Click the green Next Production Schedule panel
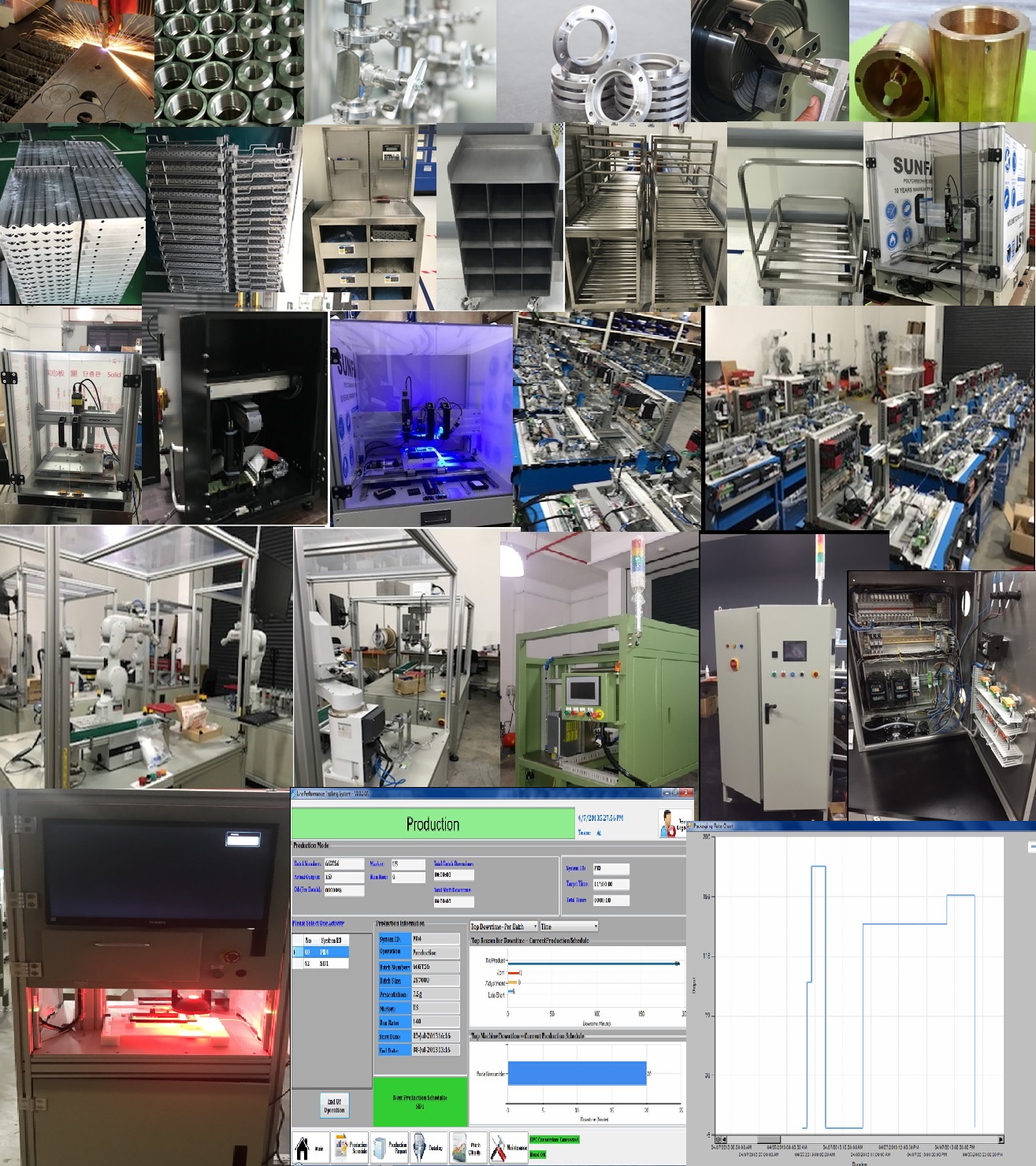The width and height of the screenshot is (1036, 1166). click(x=420, y=1101)
